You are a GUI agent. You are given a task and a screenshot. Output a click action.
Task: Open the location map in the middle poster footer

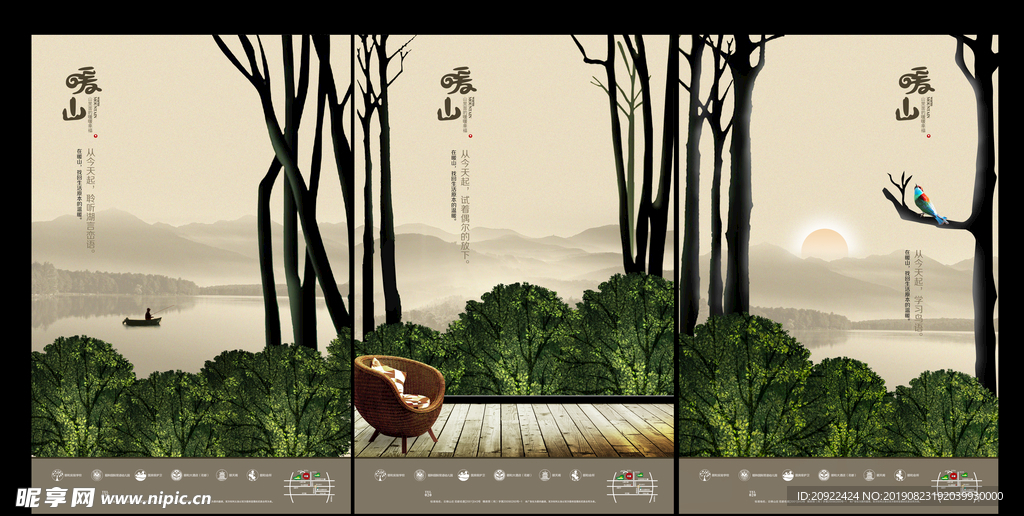click(632, 484)
